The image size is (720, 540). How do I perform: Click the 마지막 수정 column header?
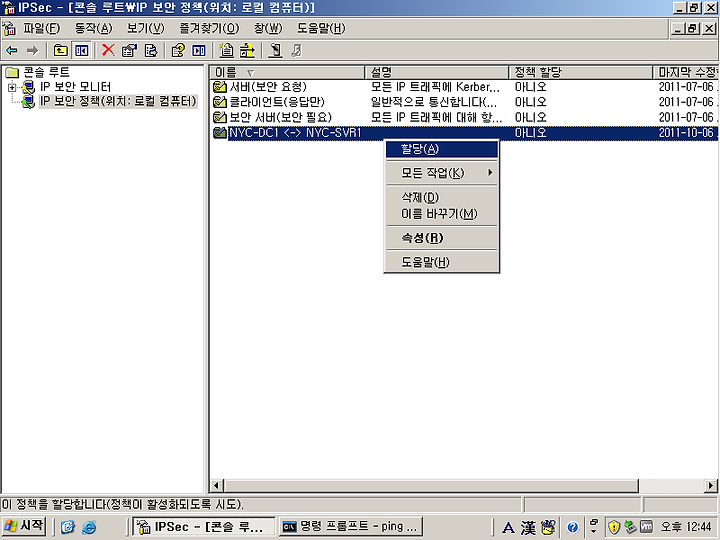686,72
